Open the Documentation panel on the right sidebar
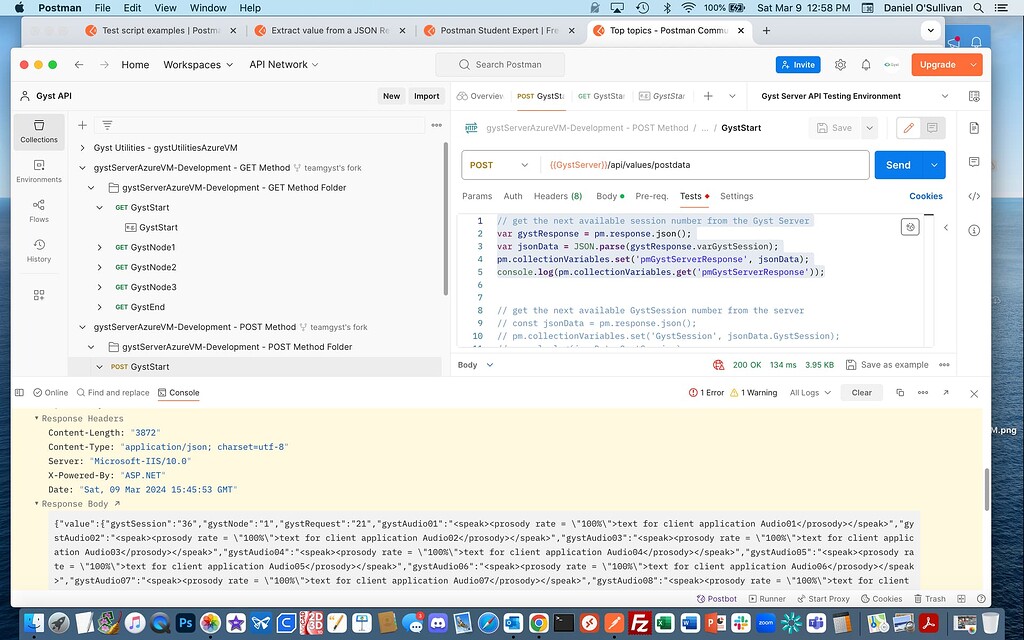This screenshot has height=640, width=1024. pos(973,127)
